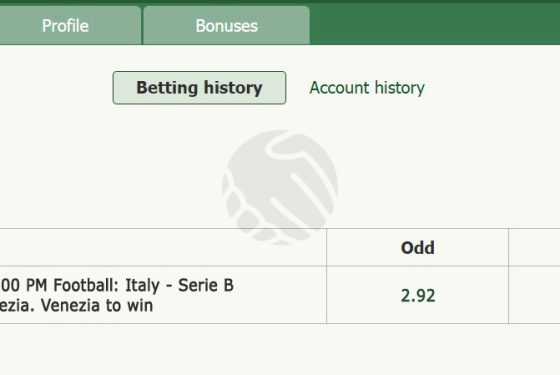Image resolution: width=560 pixels, height=375 pixels.
Task: Click the handshake football watermark logo
Action: point(280,188)
